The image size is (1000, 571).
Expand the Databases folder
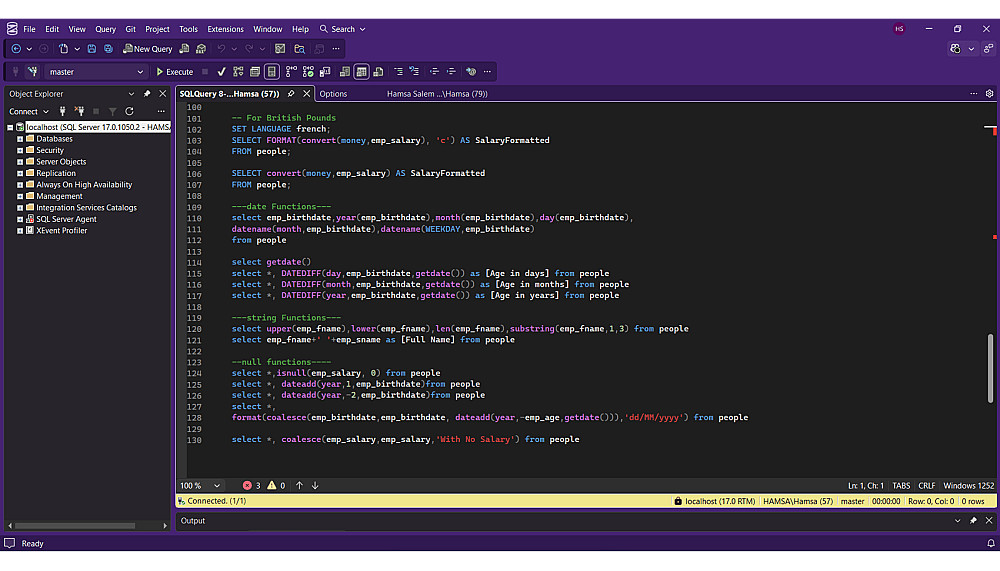20,139
